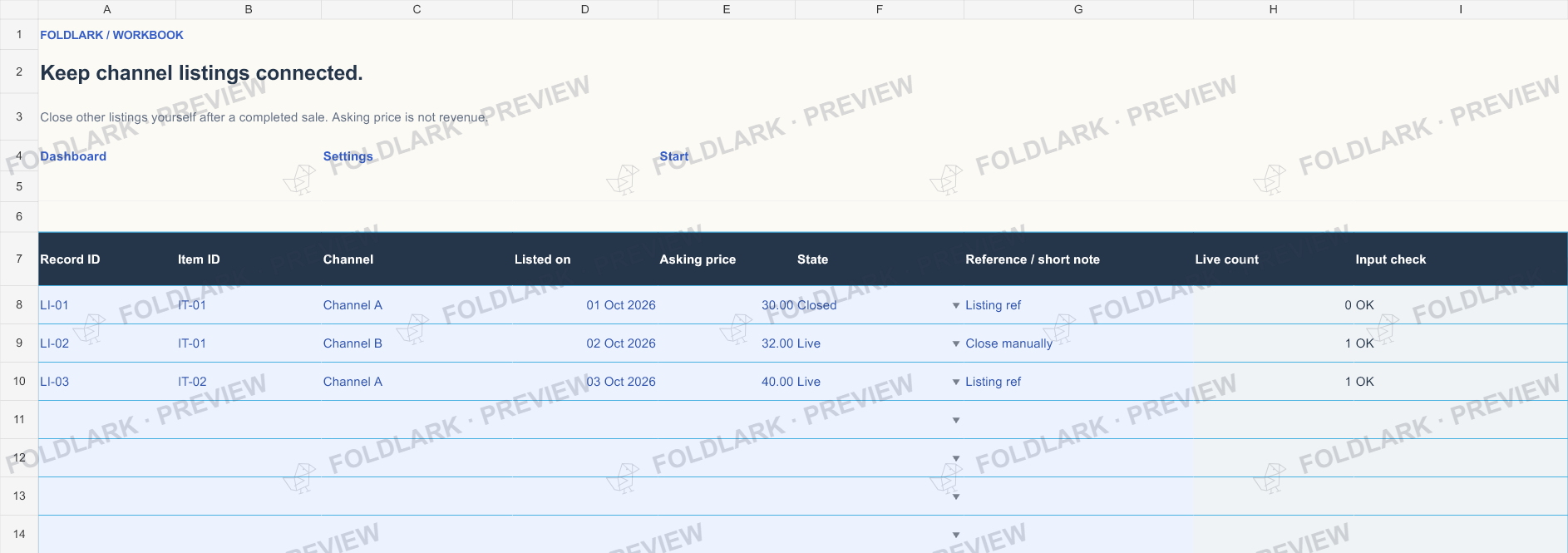Select column B header

tap(249, 9)
